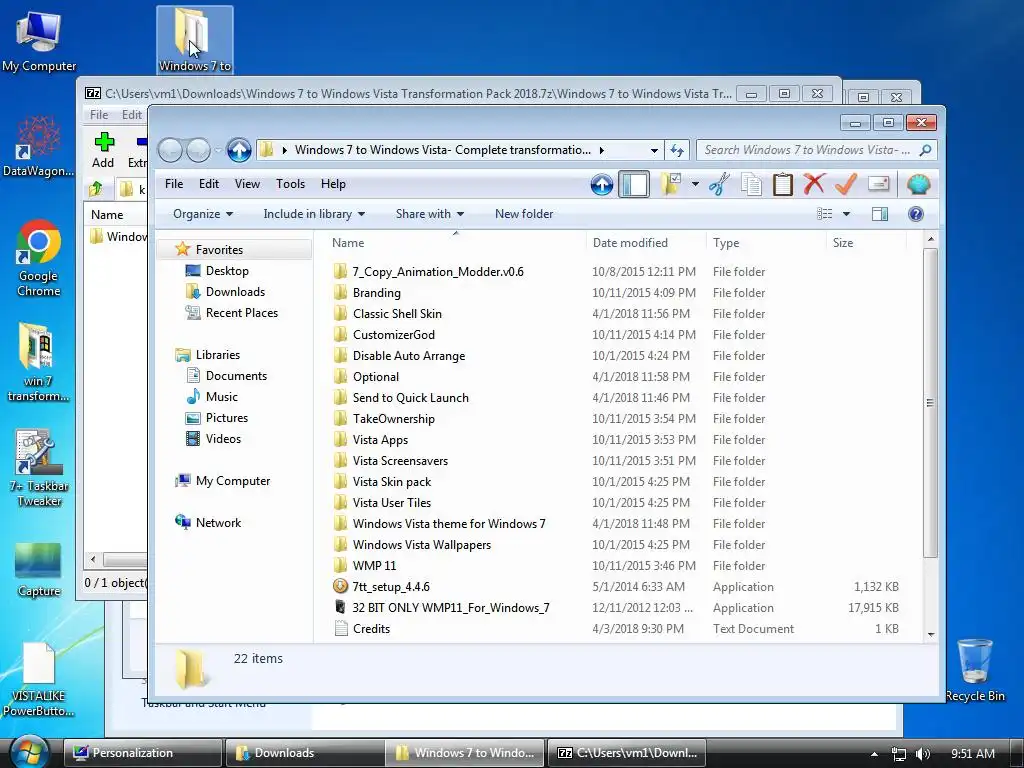Click the Classic Shell Up button in the toolbar
1024x768 pixels.
pos(601,185)
